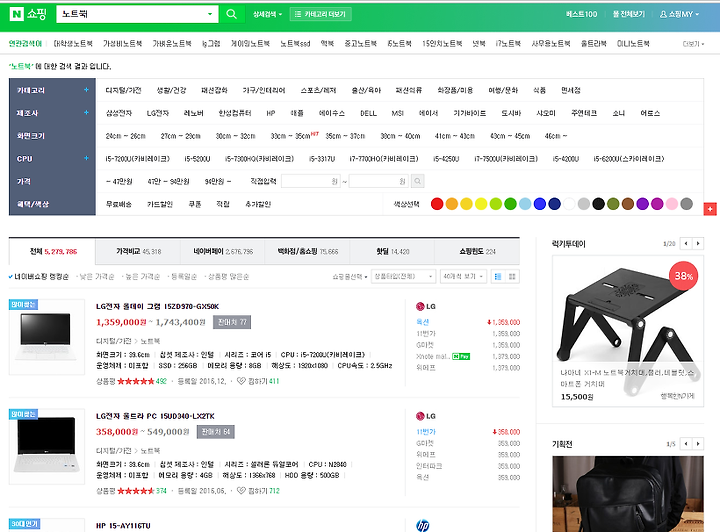Viewport: 720px width, 532px height.
Task: Open the 상세검색 dropdown
Action: 267,14
